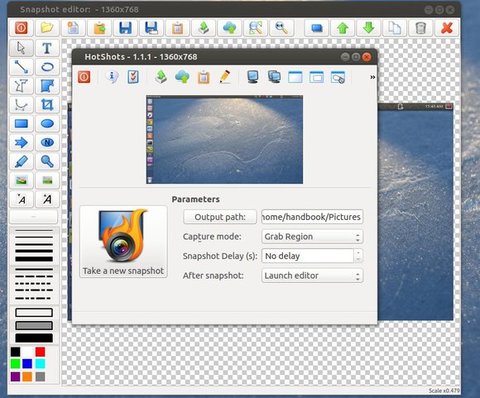Click the quit icon in Snapshot editor toolbar

21,28
